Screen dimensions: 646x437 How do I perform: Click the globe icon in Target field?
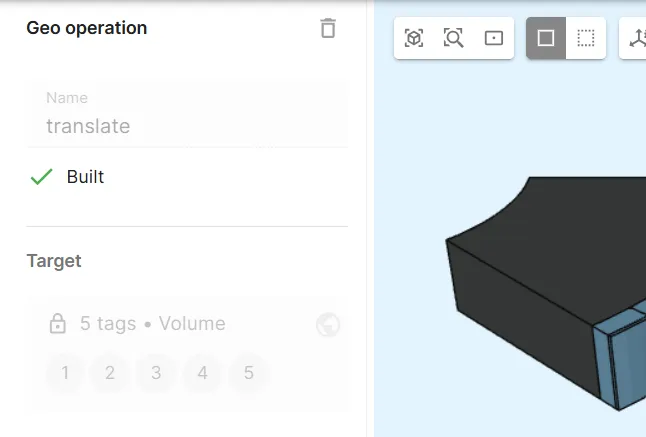[327, 324]
